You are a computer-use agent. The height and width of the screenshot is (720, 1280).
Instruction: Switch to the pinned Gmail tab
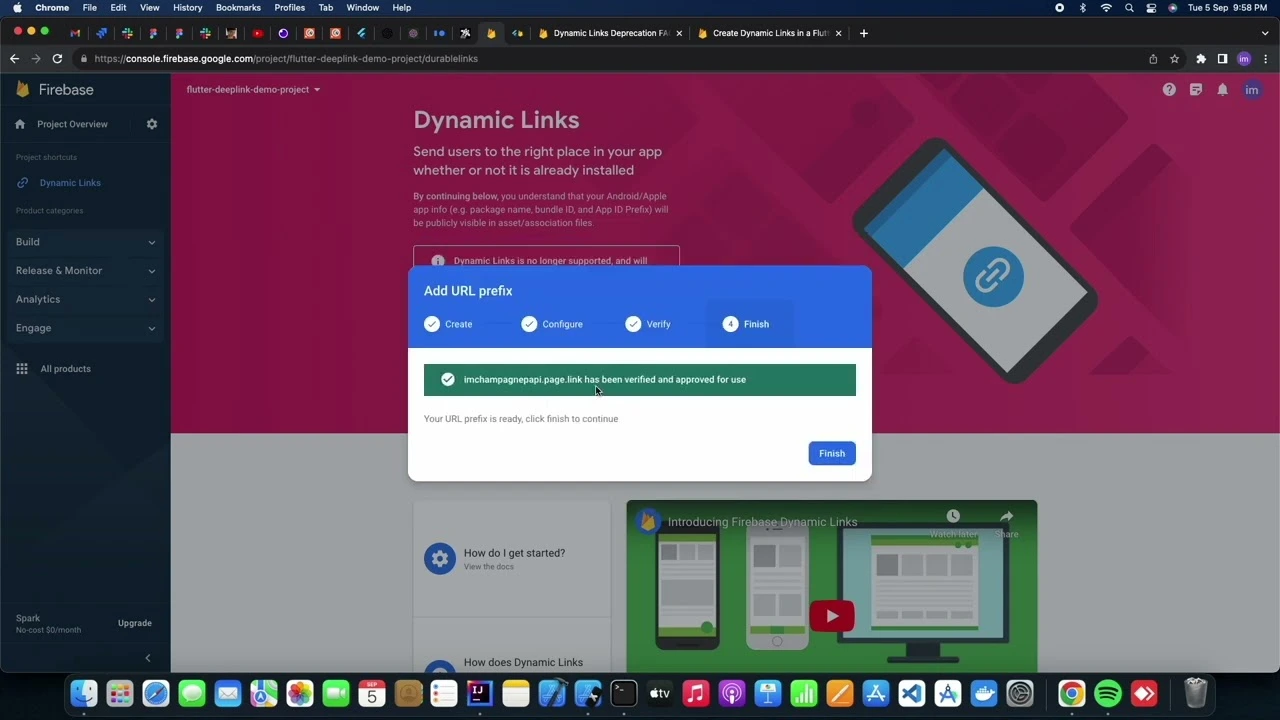click(x=75, y=33)
